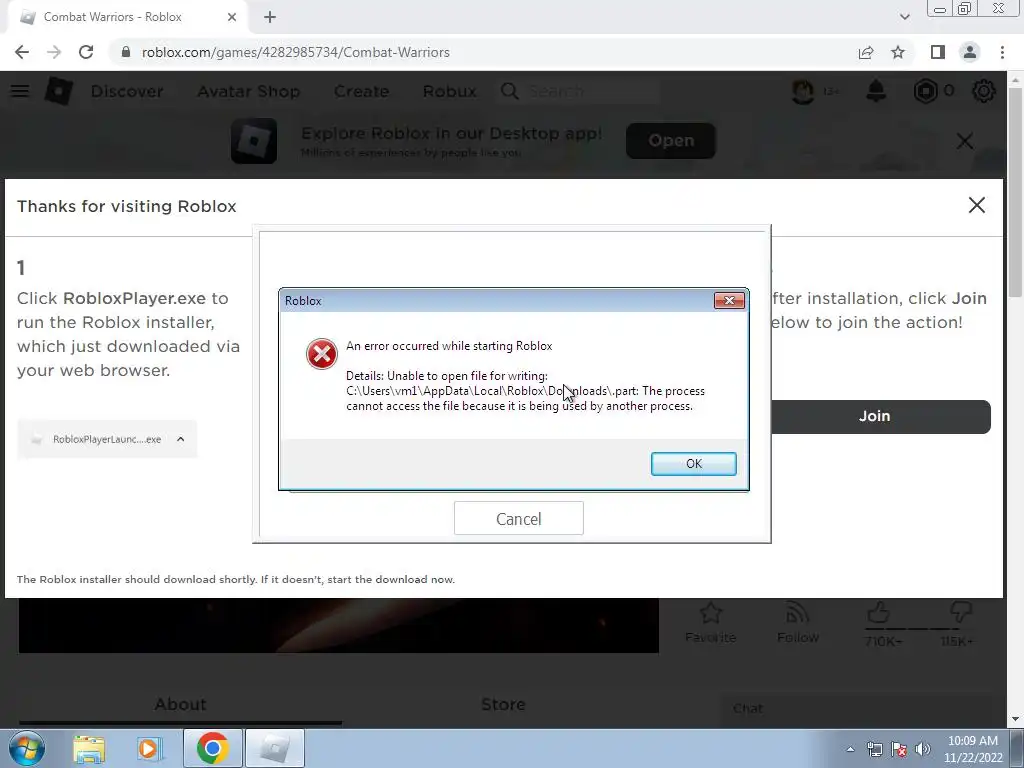Click the network tray icon
This screenshot has height=768, width=1024.
pos(874,750)
